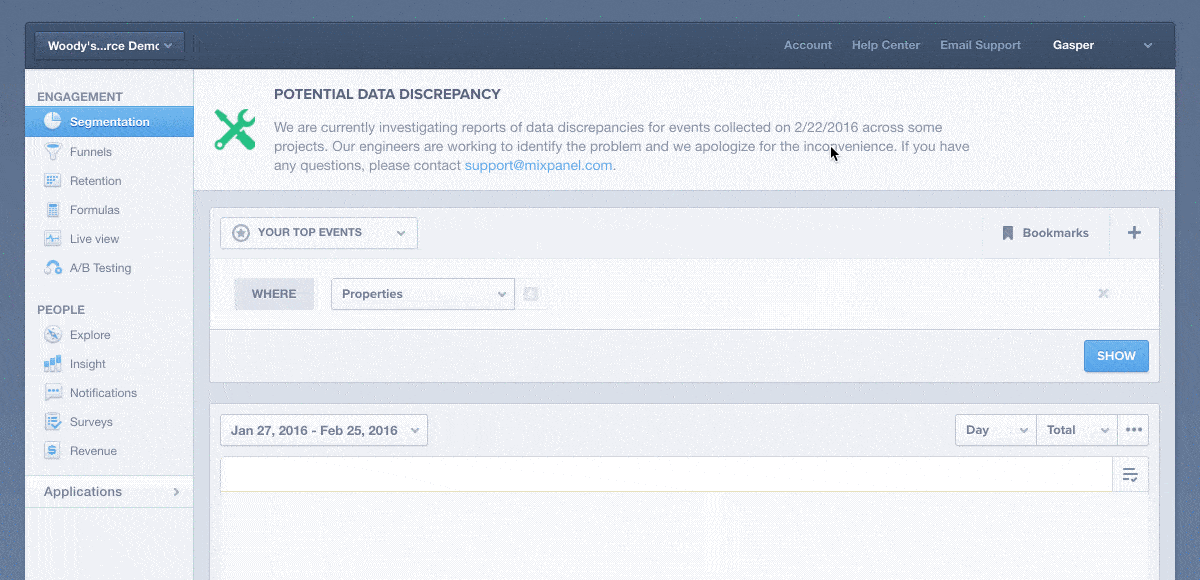Remove the WHERE filter row
Screen dimensions: 1200x580
[1103, 294]
